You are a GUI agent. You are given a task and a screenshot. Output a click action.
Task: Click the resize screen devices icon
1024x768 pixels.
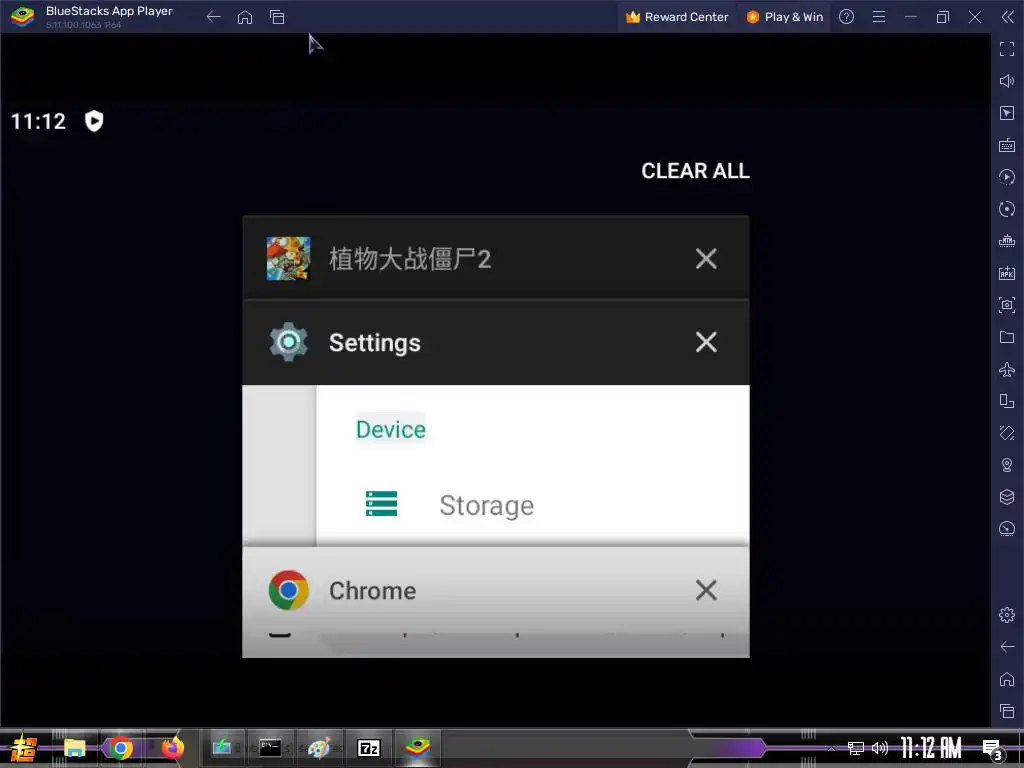(1007, 401)
